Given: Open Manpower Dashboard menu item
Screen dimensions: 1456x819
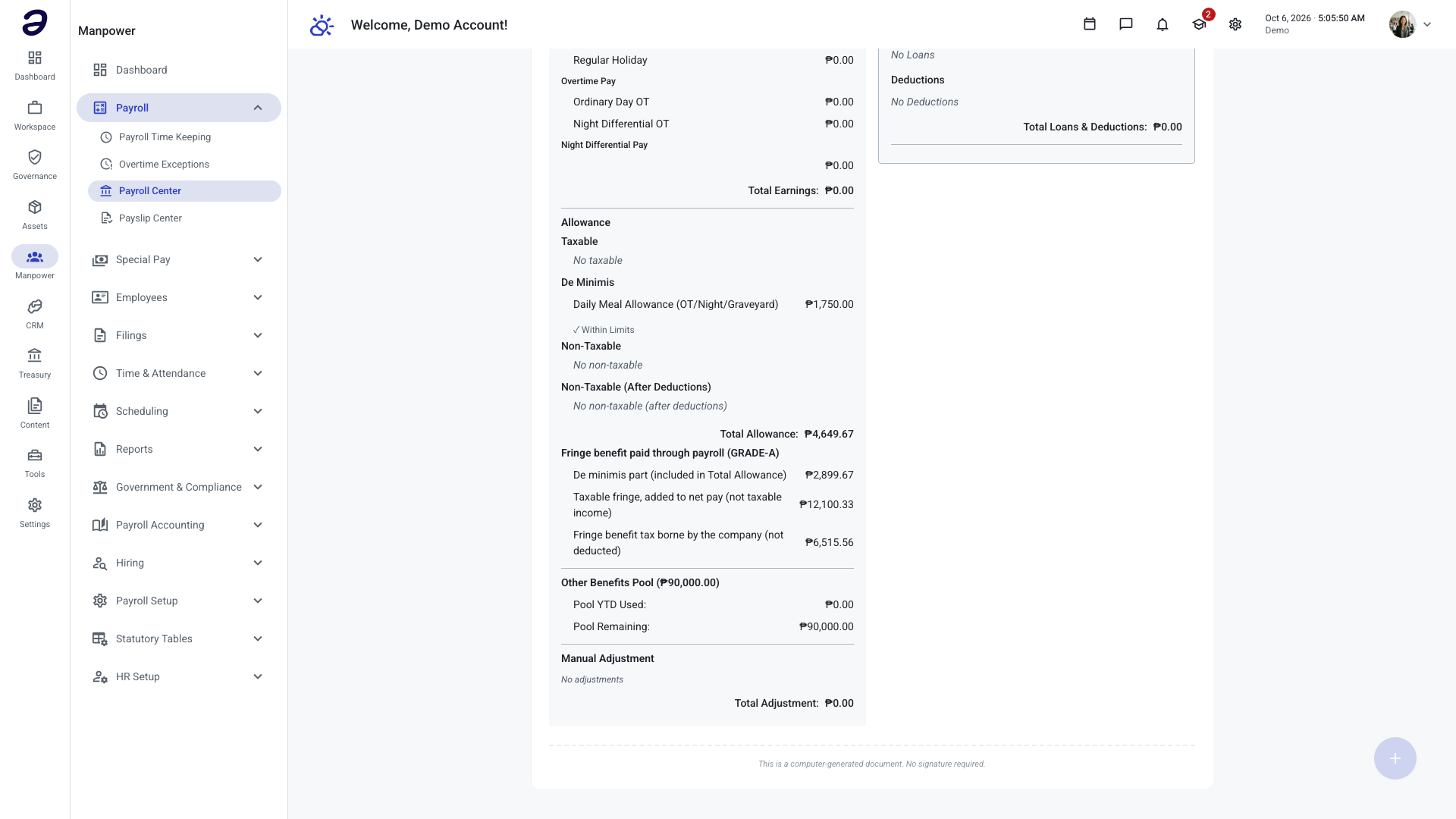Looking at the screenshot, I should [179, 70].
